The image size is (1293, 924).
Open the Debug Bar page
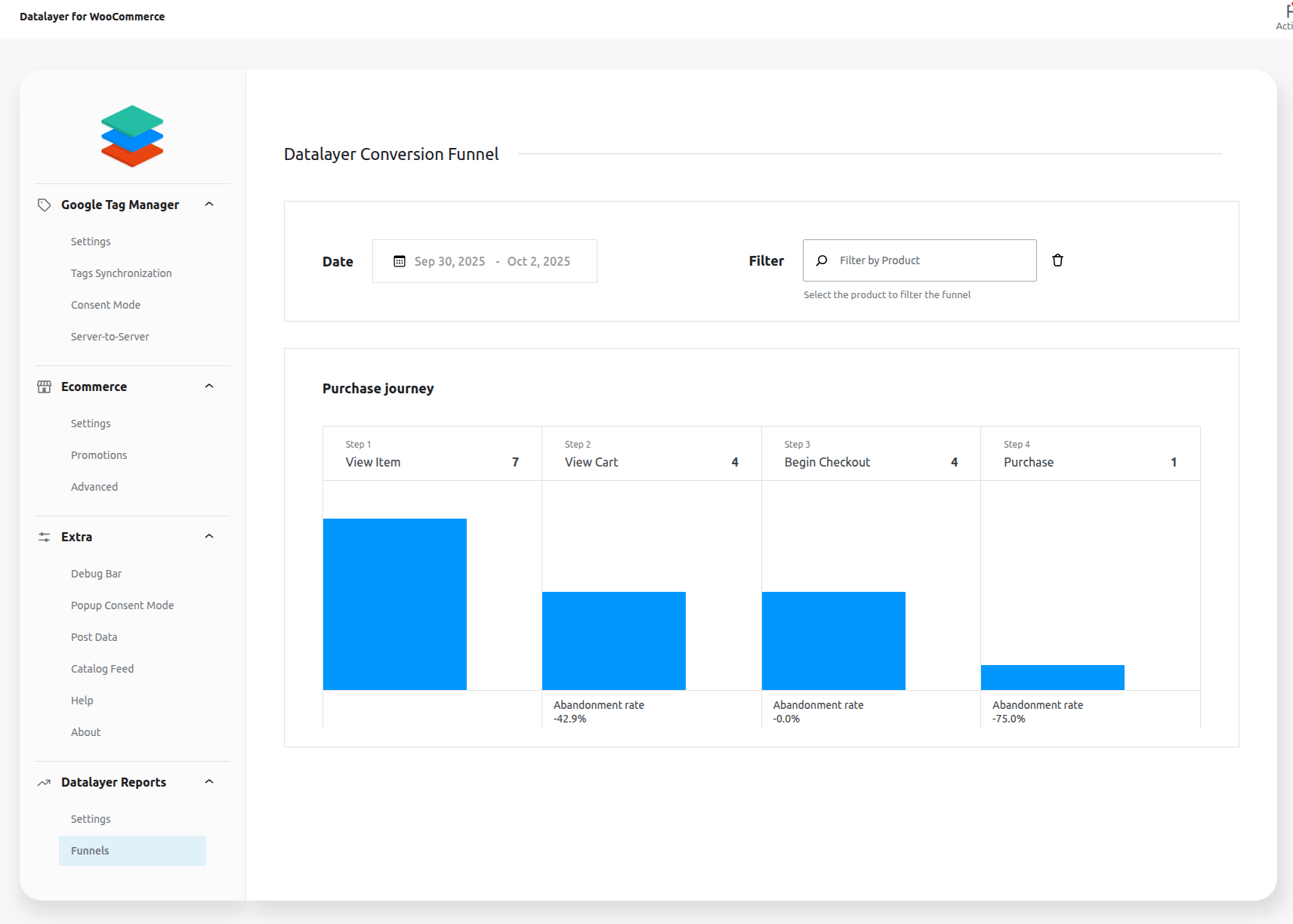tap(96, 574)
